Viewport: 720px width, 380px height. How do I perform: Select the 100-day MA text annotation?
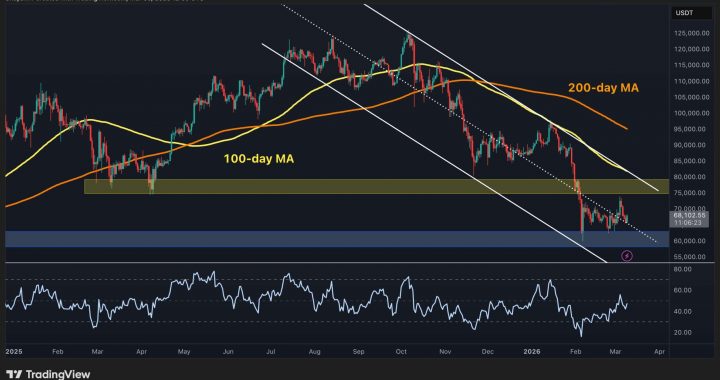(259, 159)
